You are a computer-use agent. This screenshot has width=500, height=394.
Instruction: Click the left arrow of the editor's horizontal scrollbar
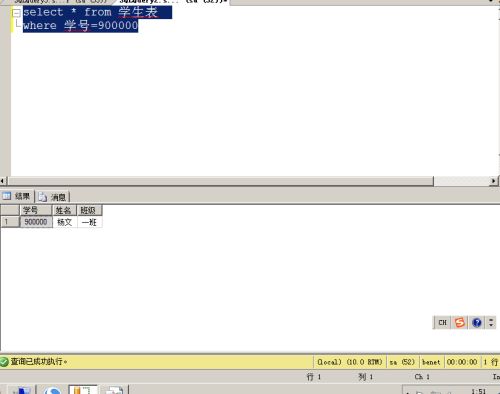pos(3,181)
